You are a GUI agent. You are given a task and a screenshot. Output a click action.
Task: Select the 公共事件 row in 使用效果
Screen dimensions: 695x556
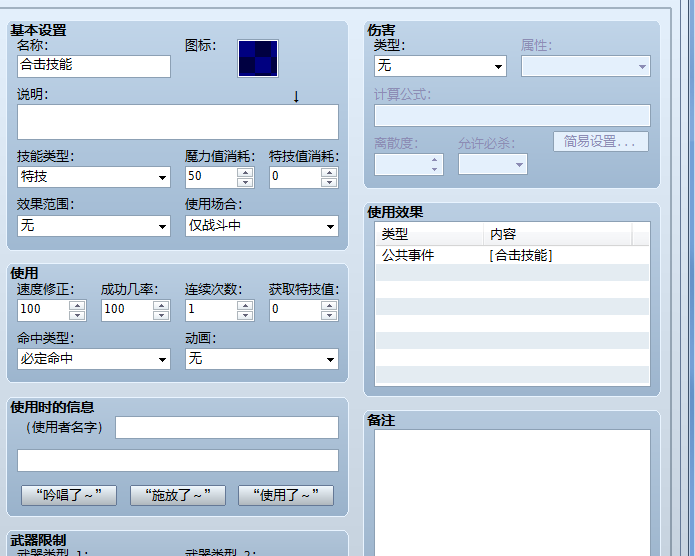coord(512,255)
